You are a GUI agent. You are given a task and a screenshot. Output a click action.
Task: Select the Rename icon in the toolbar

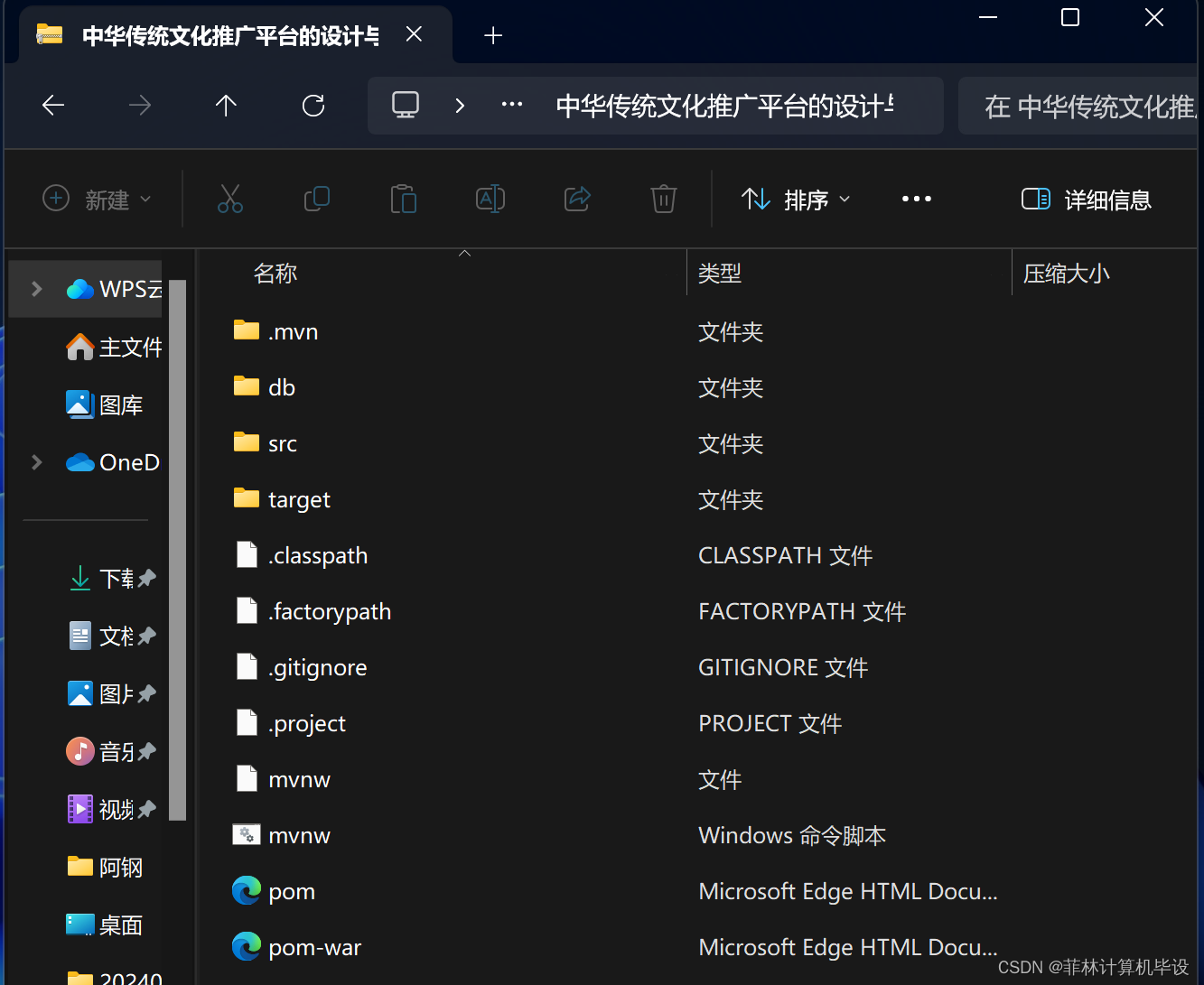point(490,199)
